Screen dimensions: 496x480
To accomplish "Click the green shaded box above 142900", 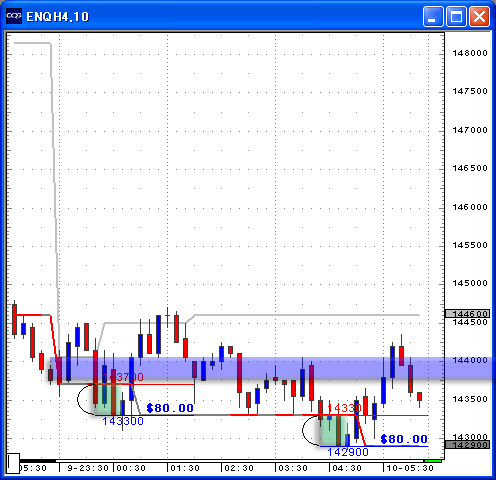I will (x=333, y=430).
